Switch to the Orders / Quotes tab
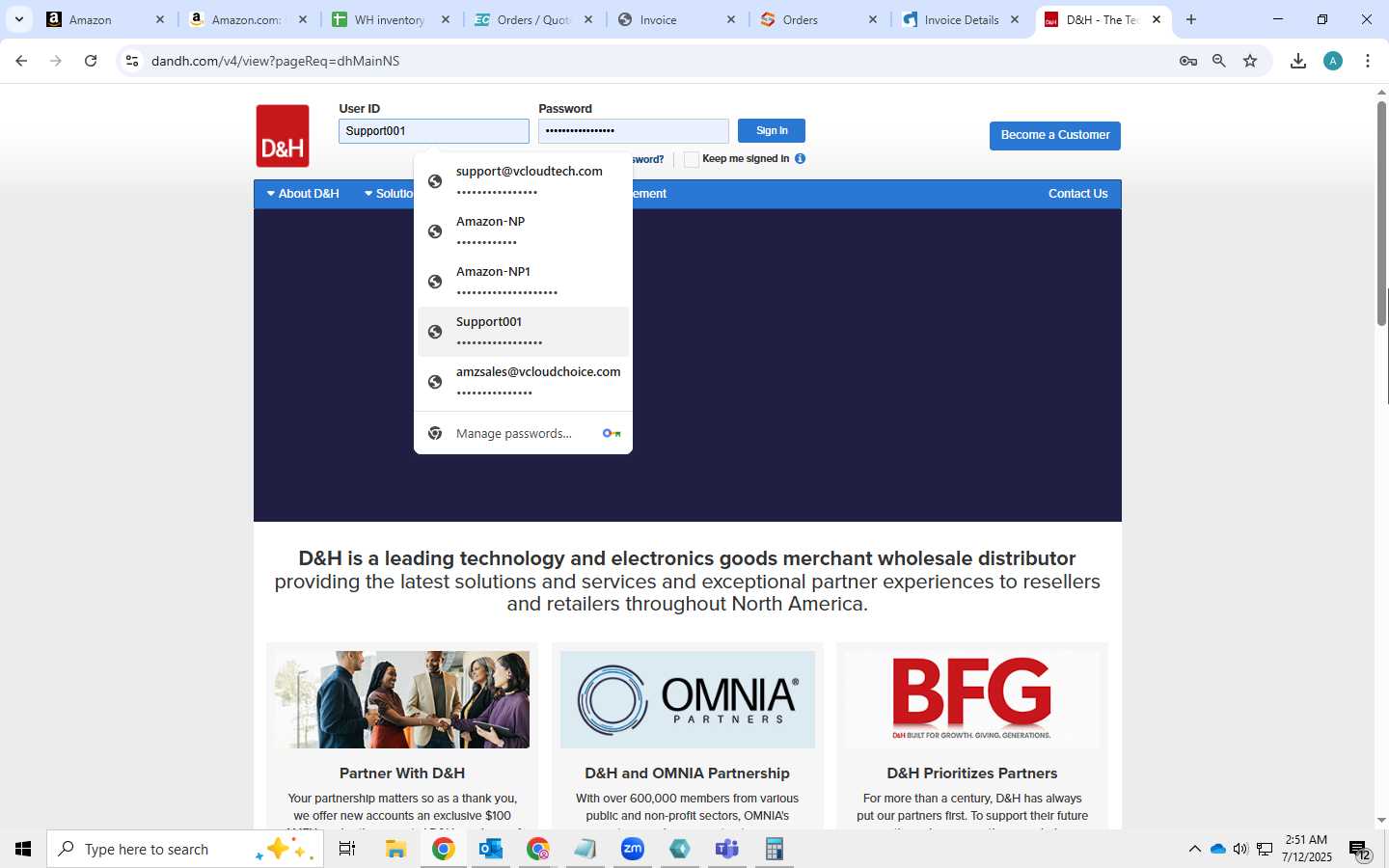This screenshot has width=1389, height=868. (x=532, y=19)
